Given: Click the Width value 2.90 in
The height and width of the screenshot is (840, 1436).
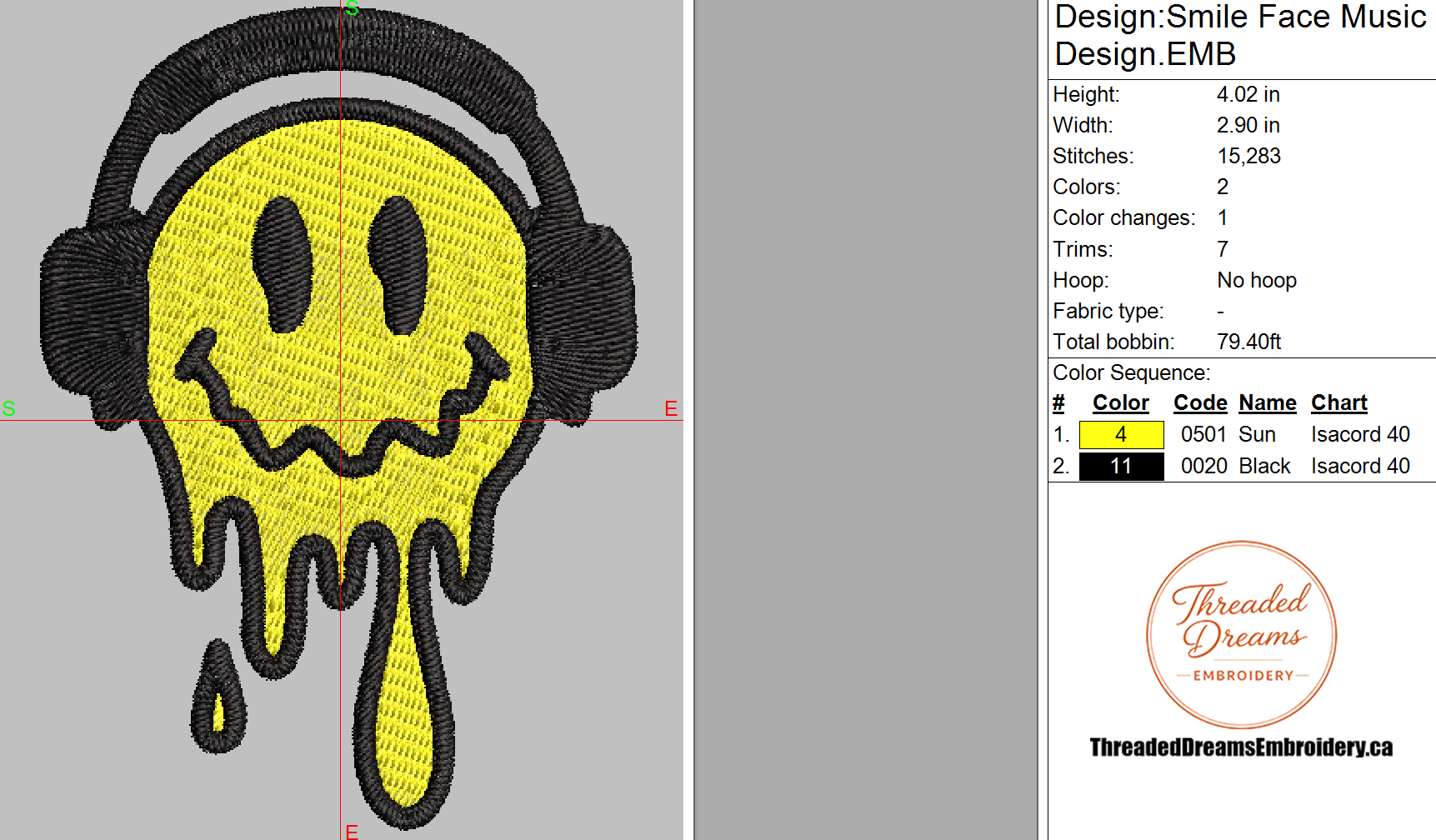Looking at the screenshot, I should point(1248,126).
